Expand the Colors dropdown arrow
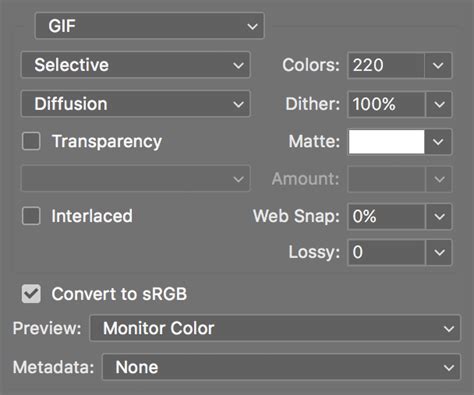The height and width of the screenshot is (395, 474). (438, 65)
